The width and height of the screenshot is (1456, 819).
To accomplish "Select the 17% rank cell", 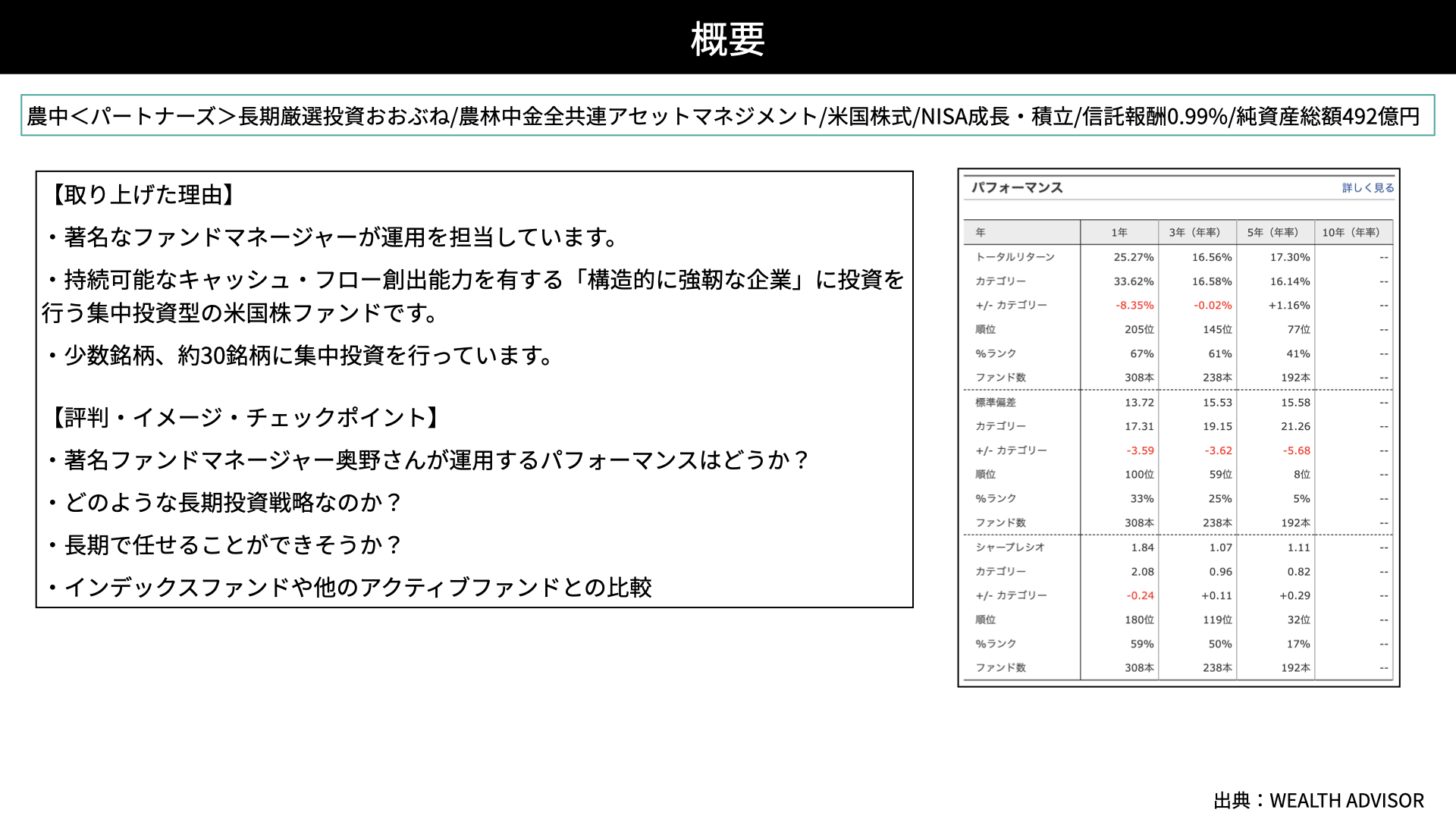I will click(1298, 644).
